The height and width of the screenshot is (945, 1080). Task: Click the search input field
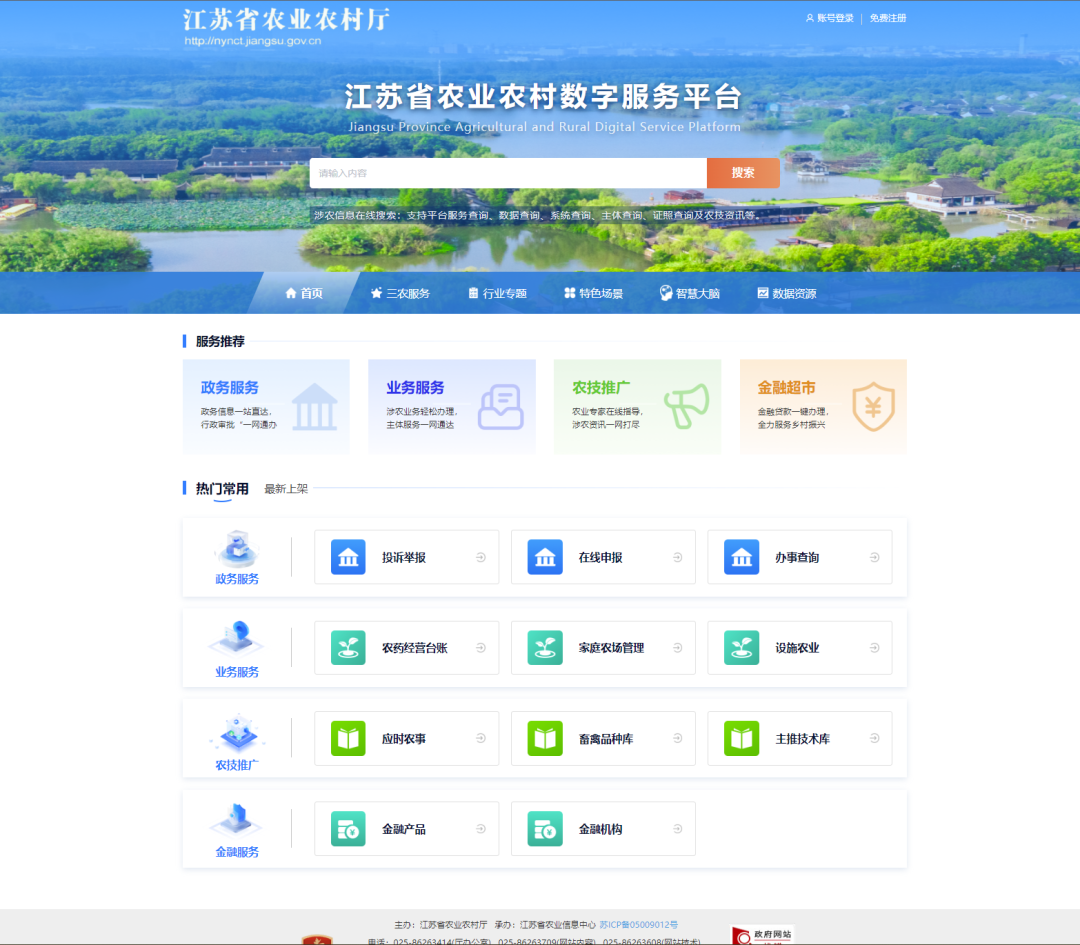[508, 173]
